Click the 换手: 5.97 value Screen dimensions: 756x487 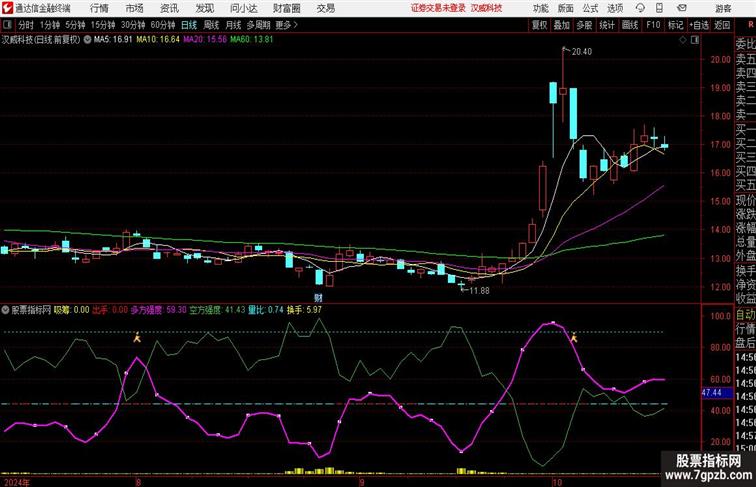pos(304,310)
